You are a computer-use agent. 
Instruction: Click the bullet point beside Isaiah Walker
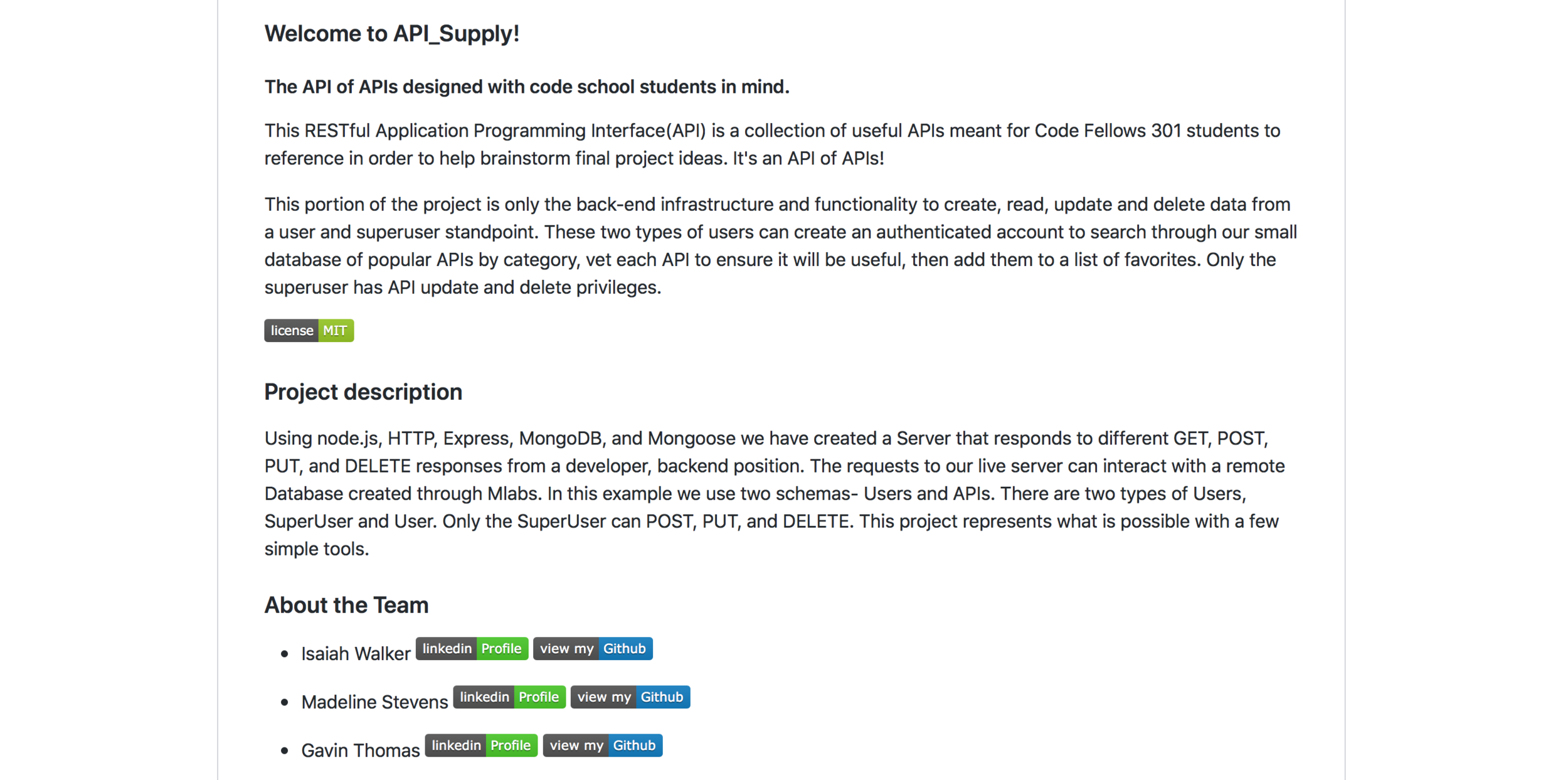285,654
